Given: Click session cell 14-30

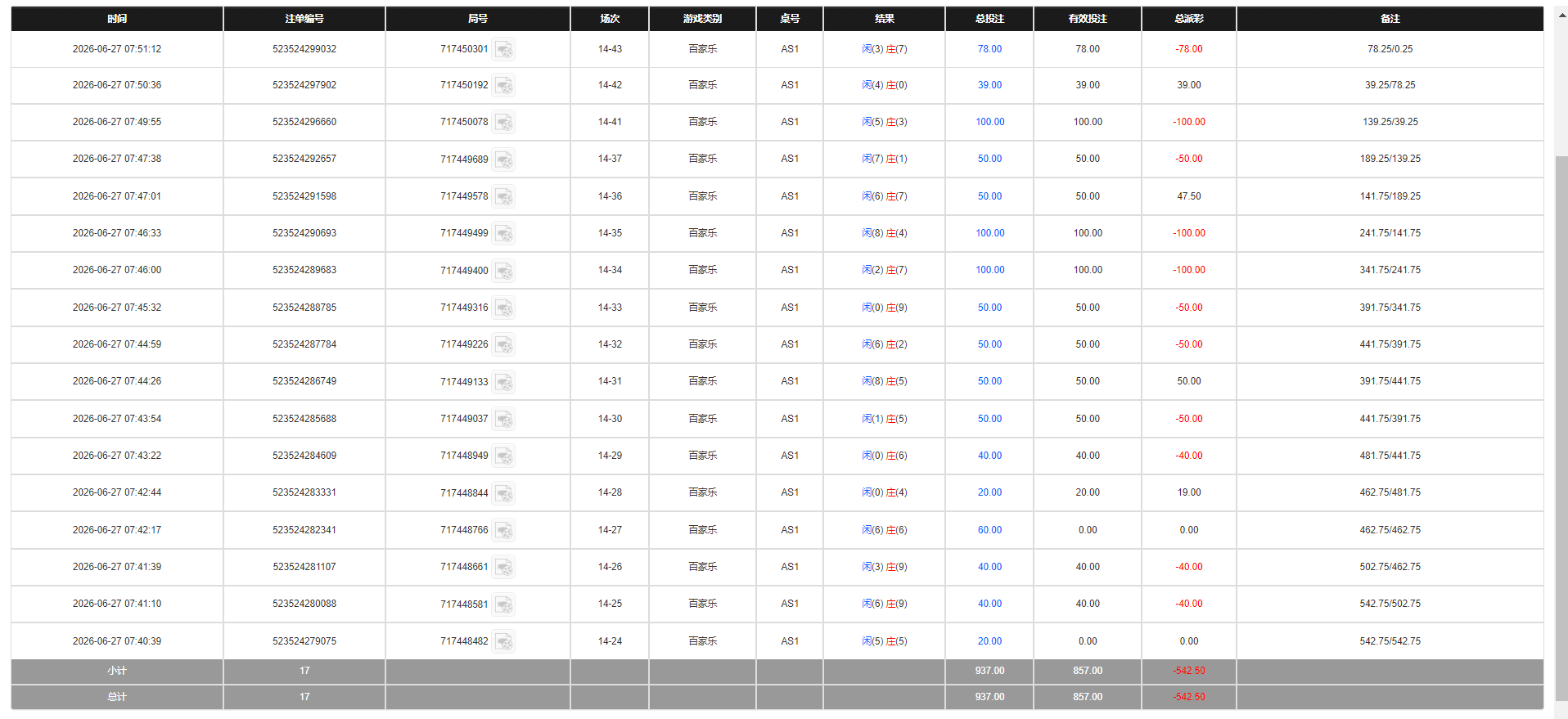Looking at the screenshot, I should tap(610, 419).
